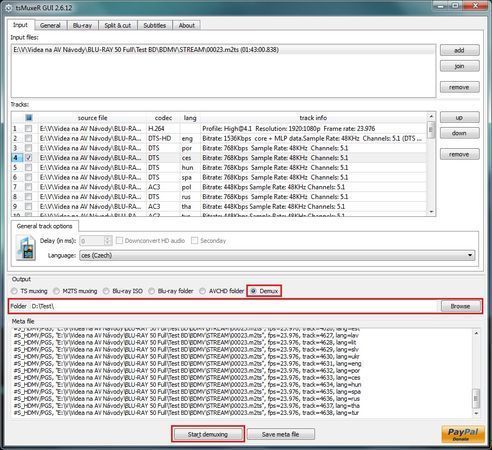Viewport: 492px width, 450px height.
Task: Check track 8 DTS rus checkbox
Action: pos(29,196)
